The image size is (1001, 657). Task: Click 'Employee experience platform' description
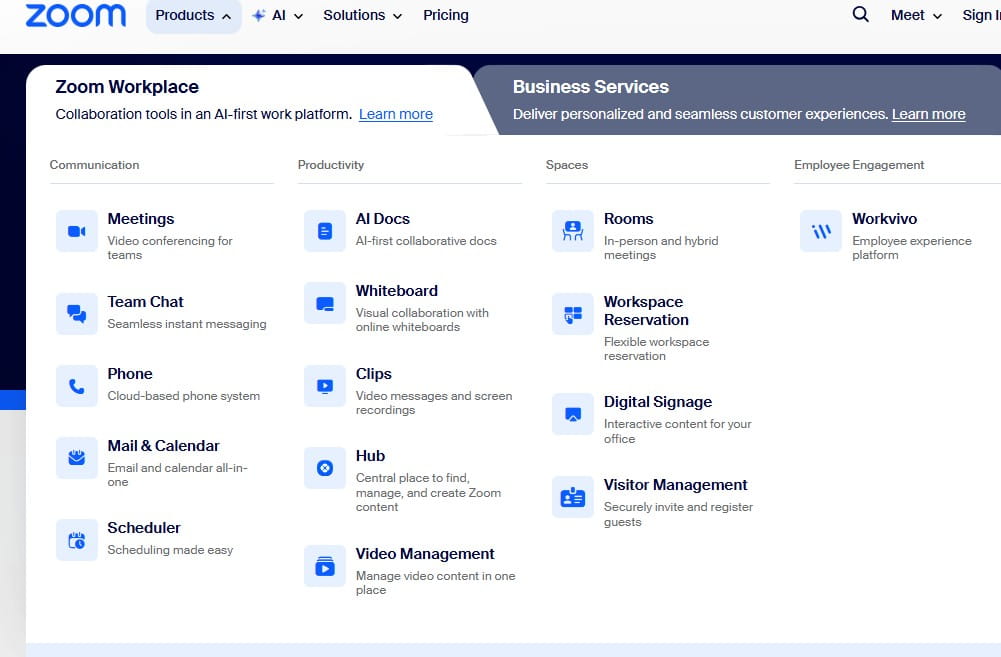(912, 248)
